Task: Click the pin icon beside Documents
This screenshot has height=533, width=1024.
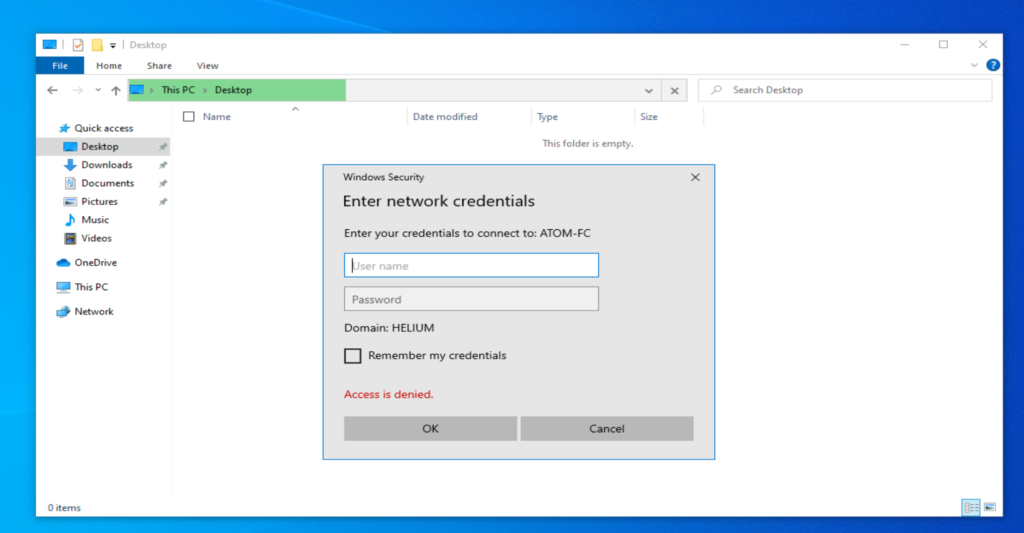Action: [163, 184]
